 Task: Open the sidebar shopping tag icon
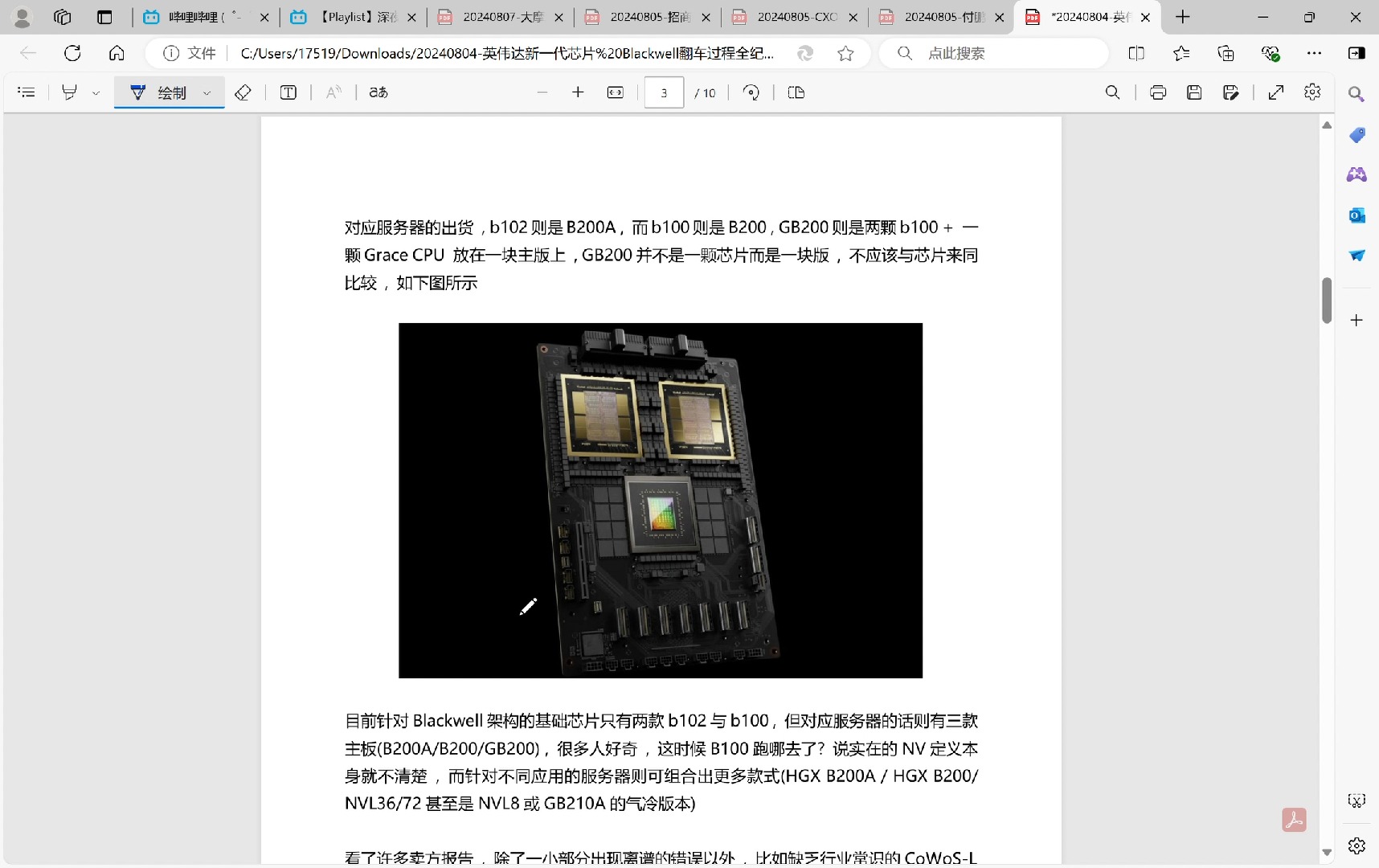(x=1356, y=135)
